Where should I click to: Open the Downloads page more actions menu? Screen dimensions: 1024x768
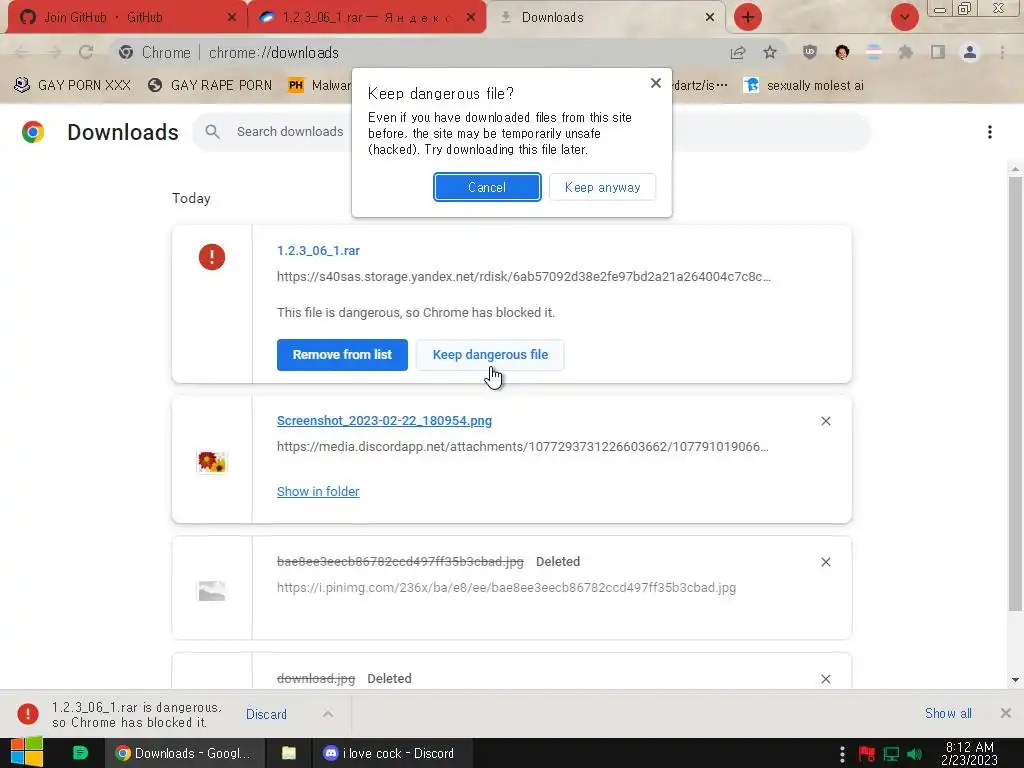click(x=990, y=133)
